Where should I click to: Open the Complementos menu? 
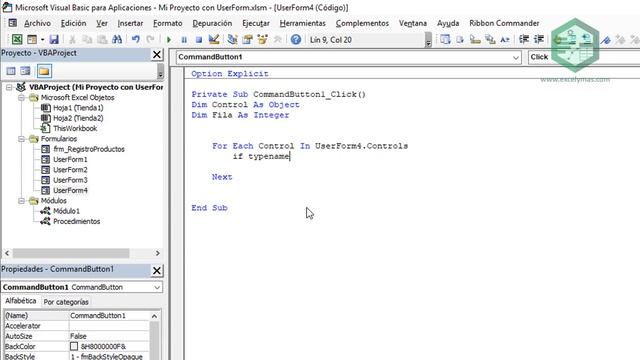pyautogui.click(x=362, y=23)
